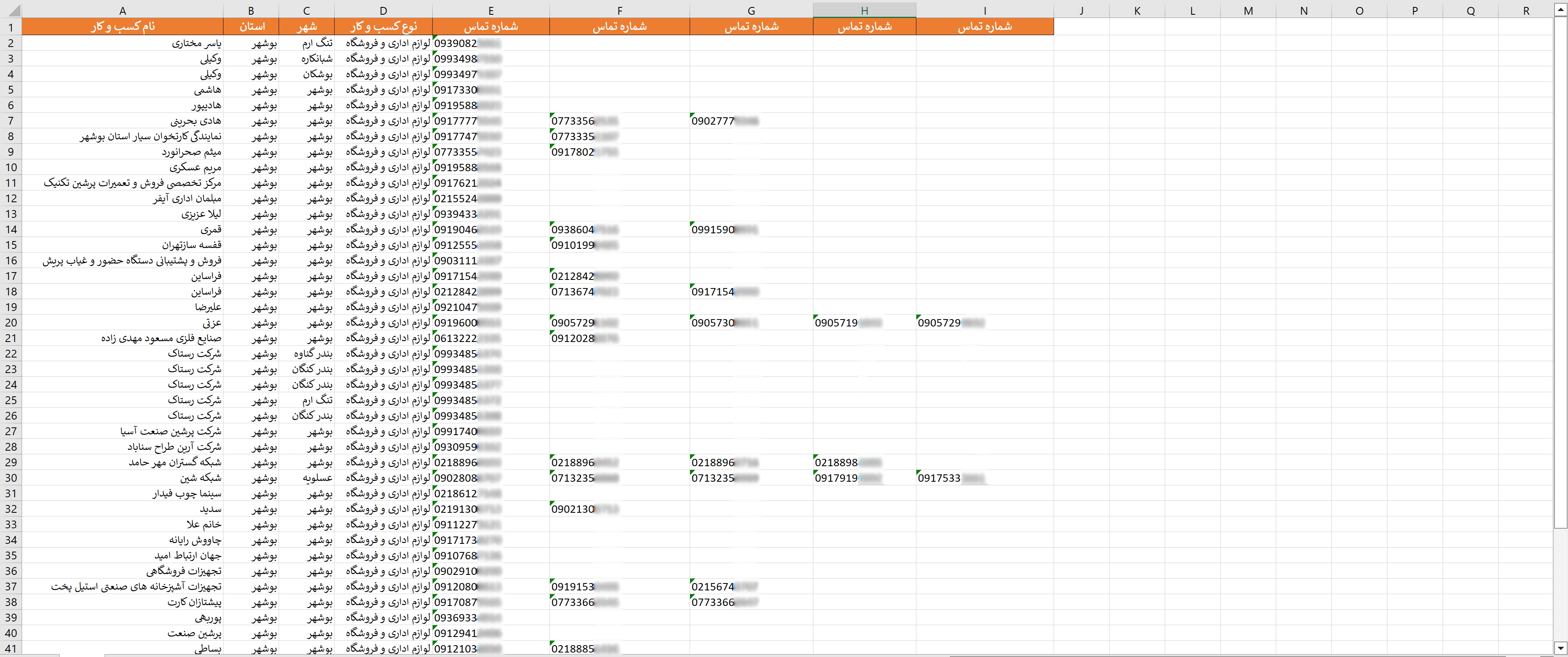Click phone cell starting 0938604

(619, 230)
